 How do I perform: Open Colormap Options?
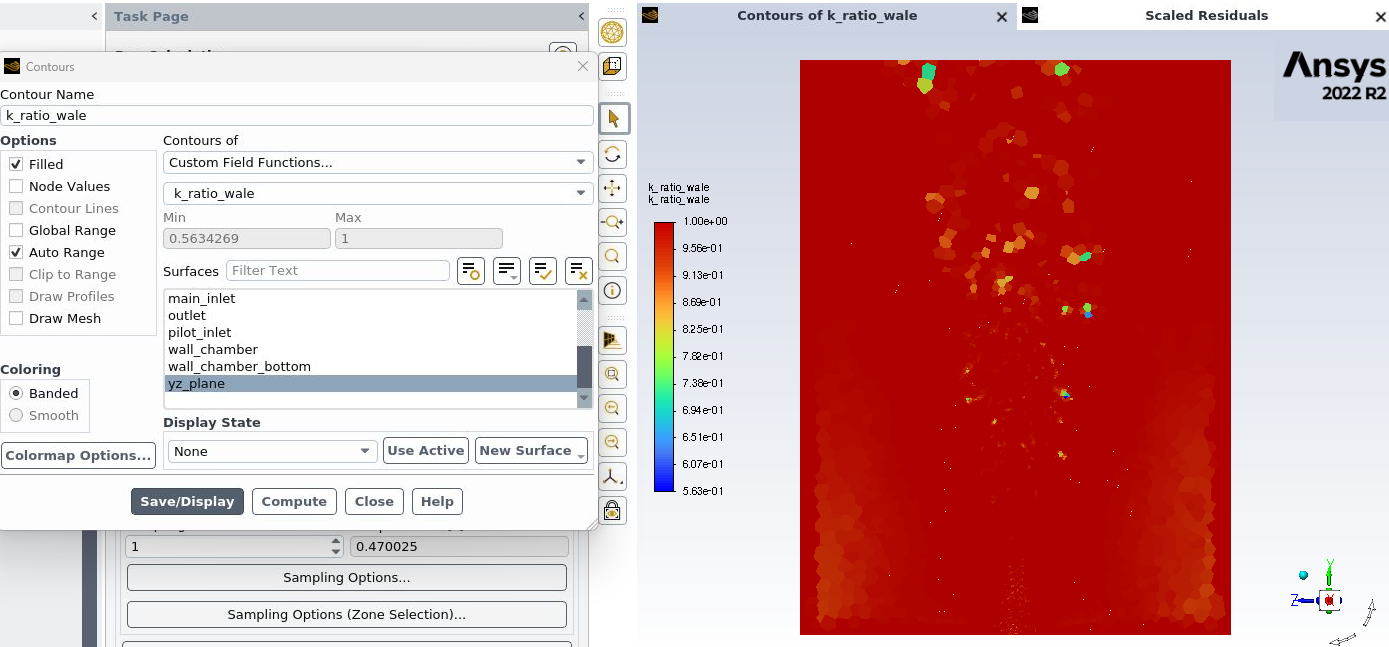pyautogui.click(x=78, y=455)
